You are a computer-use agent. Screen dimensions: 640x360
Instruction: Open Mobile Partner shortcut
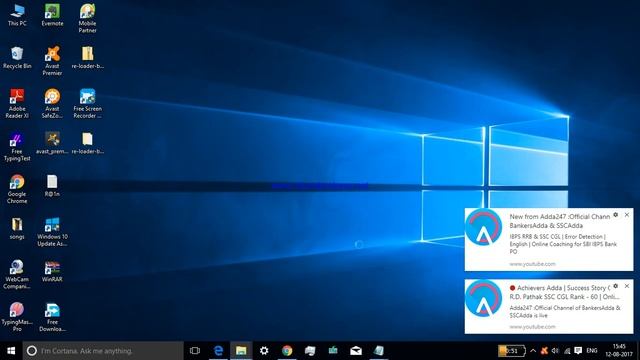point(87,18)
